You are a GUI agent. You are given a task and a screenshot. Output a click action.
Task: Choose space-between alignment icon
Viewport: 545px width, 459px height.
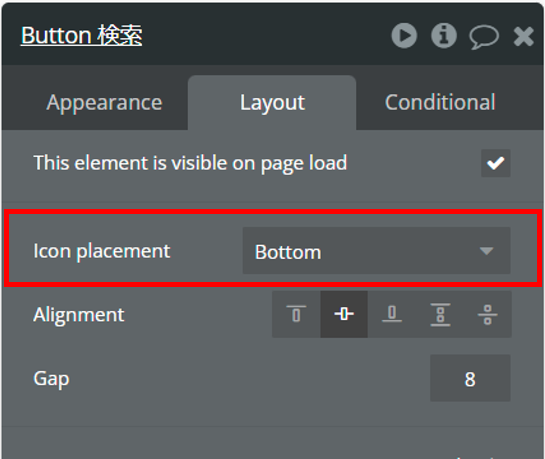pyautogui.click(x=440, y=314)
